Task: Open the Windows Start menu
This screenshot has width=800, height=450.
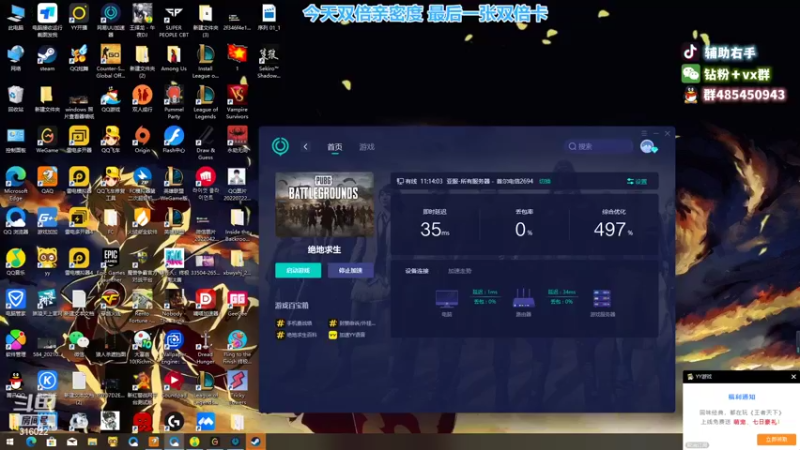Action: [10, 442]
